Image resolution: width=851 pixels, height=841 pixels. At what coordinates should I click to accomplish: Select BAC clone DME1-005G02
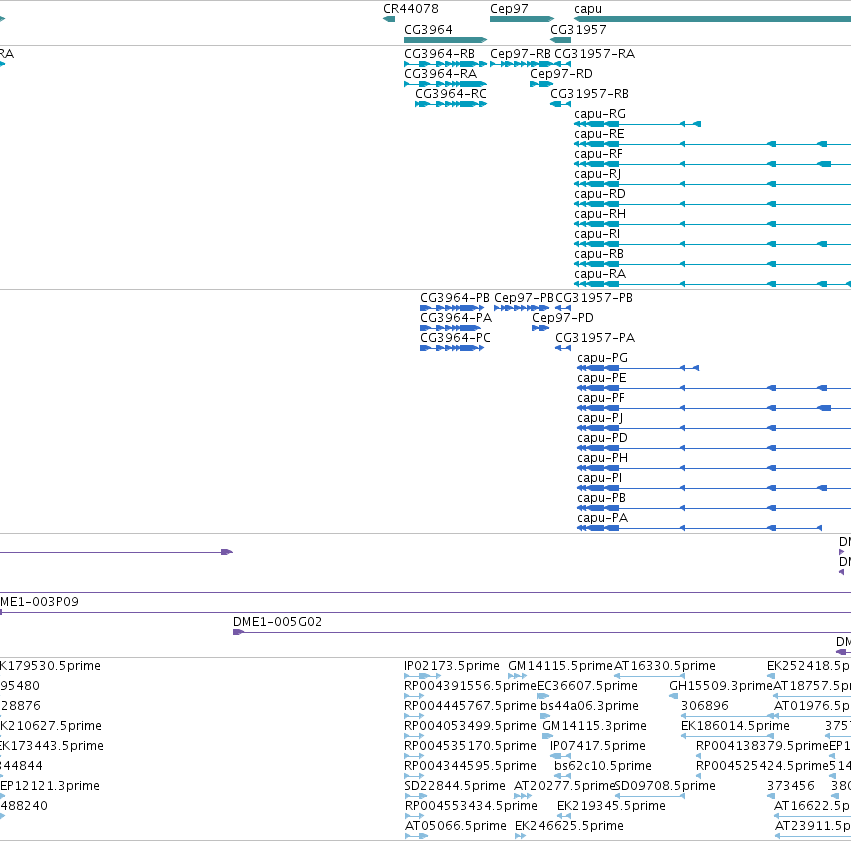click(x=277, y=622)
